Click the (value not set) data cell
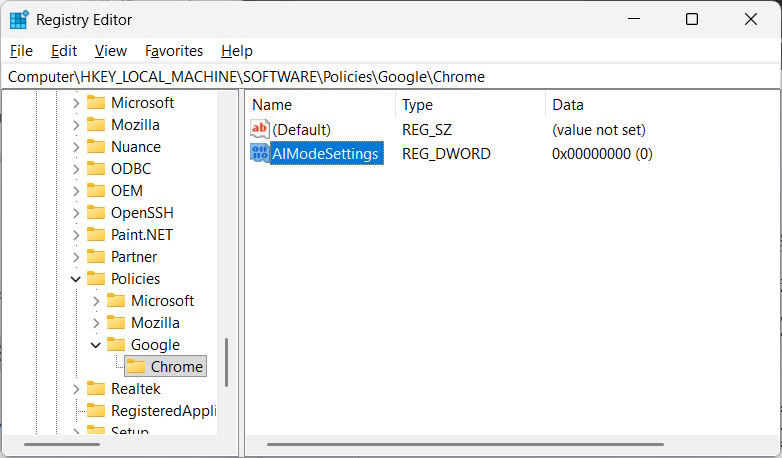Screen dimensions: 782x458 (598, 130)
